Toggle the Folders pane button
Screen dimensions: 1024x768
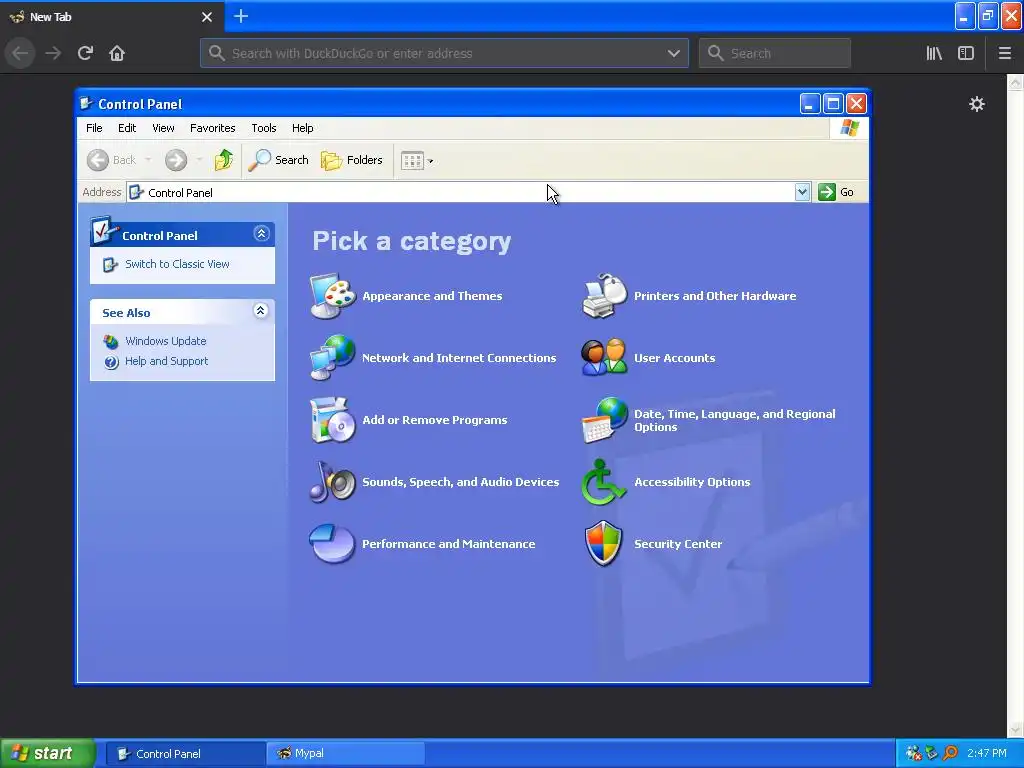[352, 160]
